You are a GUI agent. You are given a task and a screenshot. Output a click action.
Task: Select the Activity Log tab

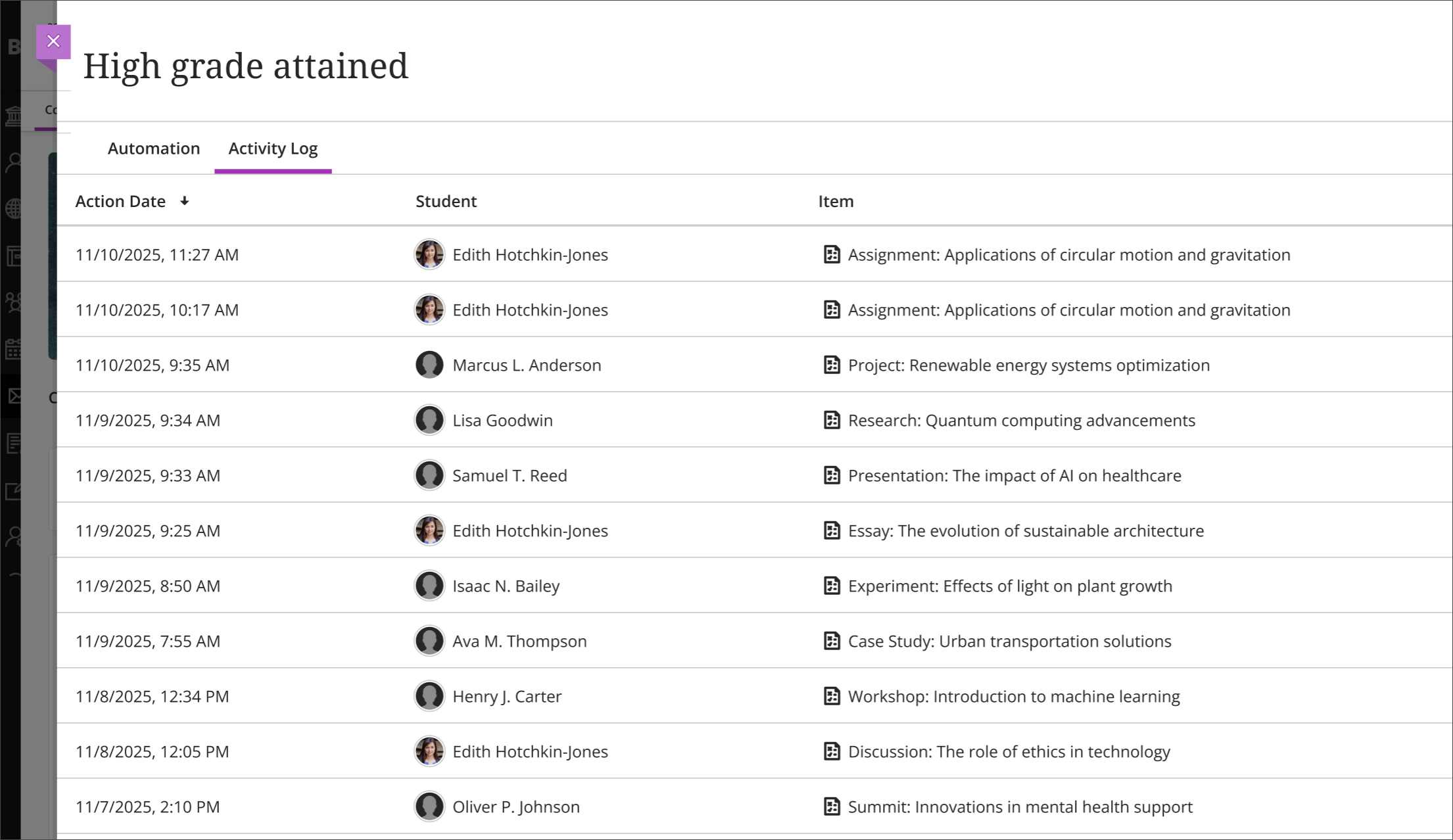(273, 149)
